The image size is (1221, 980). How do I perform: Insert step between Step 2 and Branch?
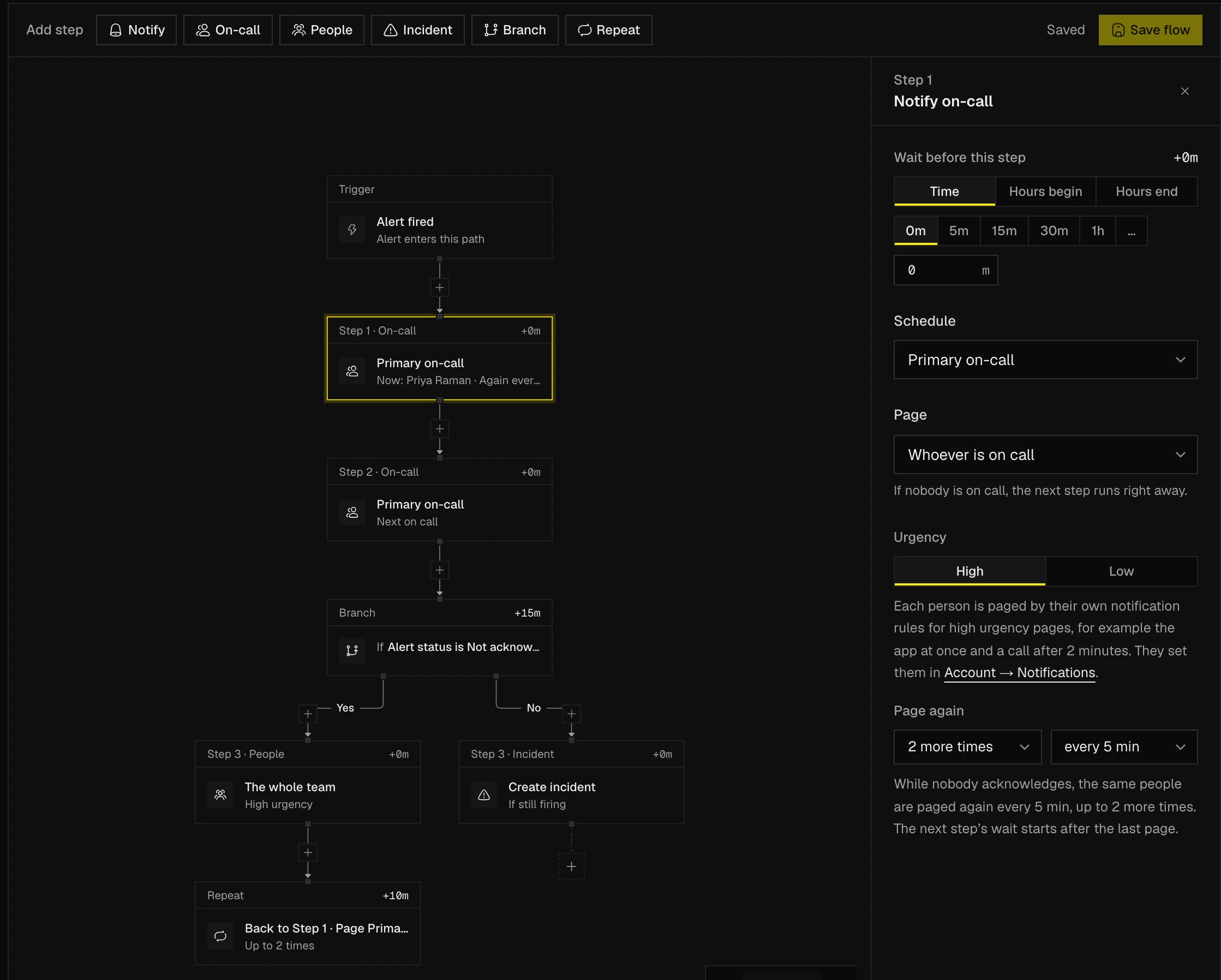click(x=440, y=570)
